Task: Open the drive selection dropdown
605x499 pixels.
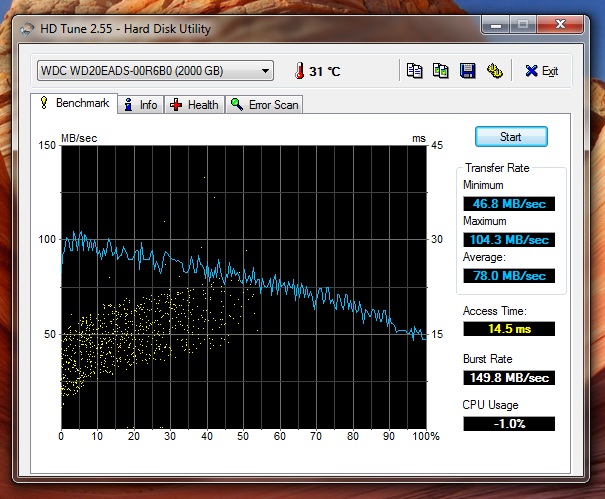Action: [154, 71]
